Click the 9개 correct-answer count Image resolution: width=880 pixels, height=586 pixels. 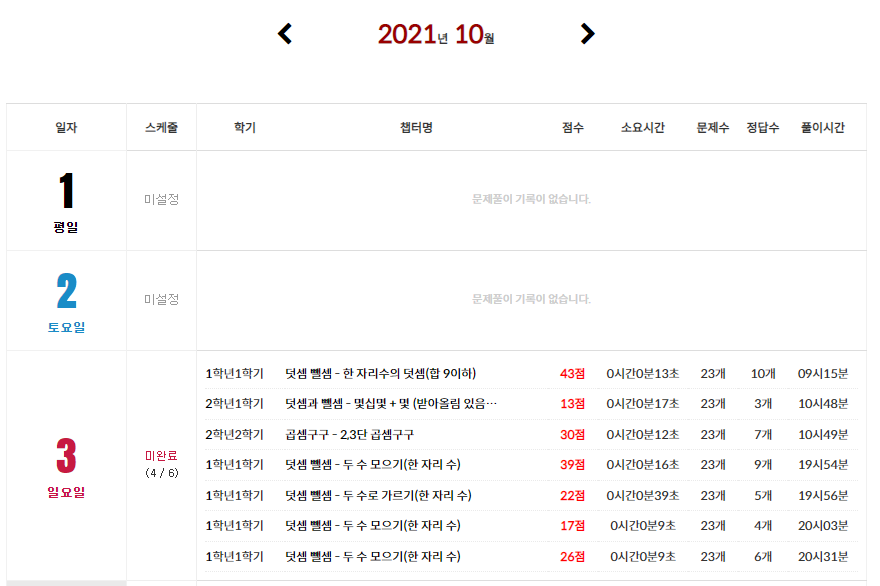[763, 465]
